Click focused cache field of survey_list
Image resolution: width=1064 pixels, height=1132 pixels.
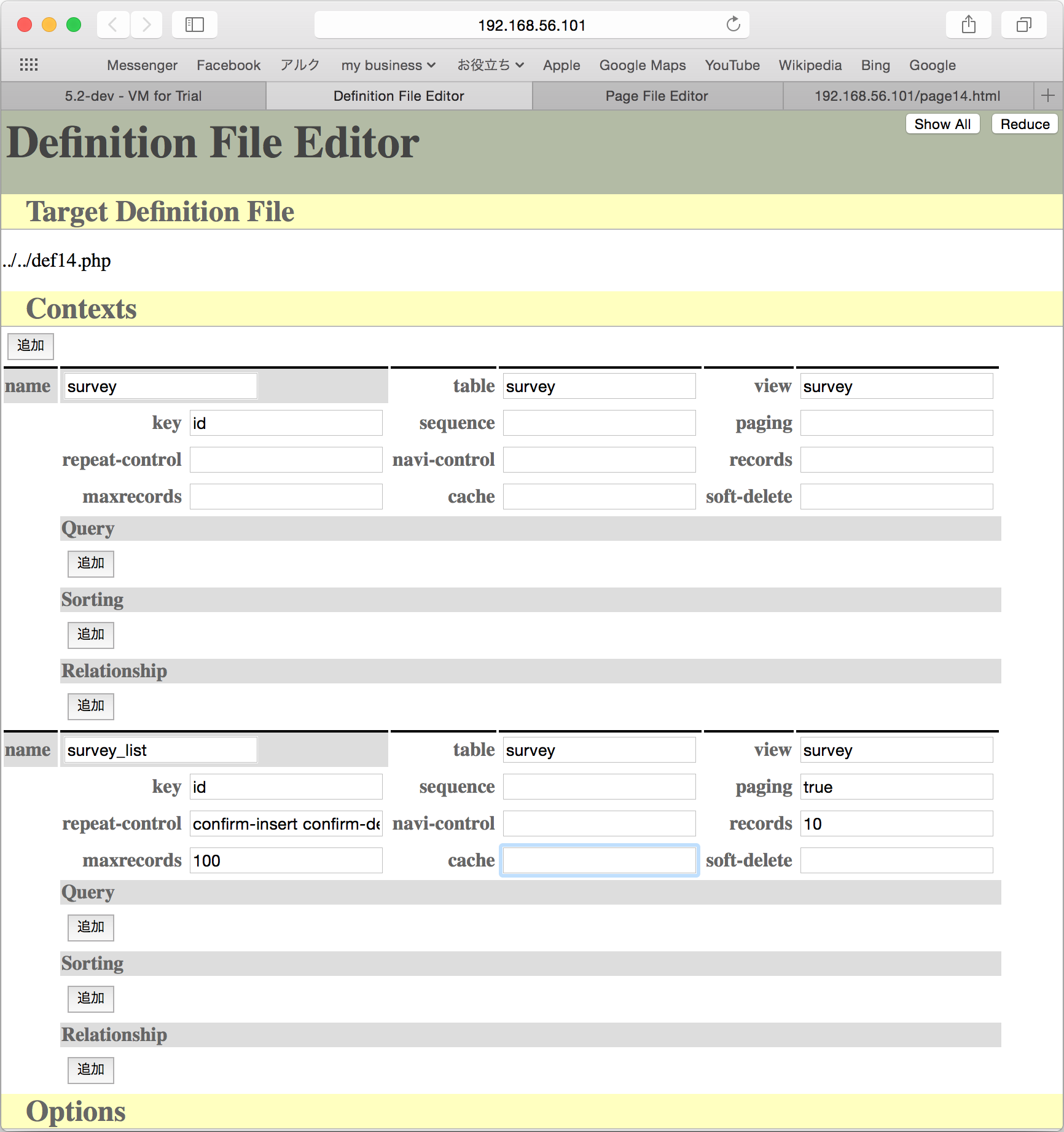click(599, 861)
